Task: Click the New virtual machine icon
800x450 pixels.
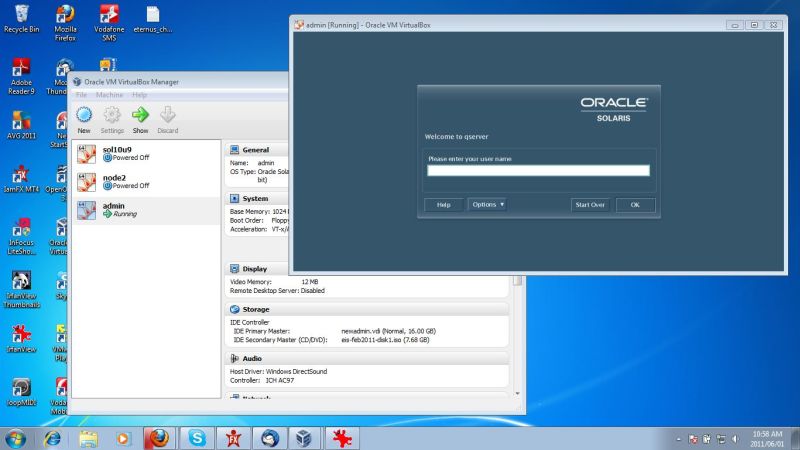Action: [x=84, y=115]
